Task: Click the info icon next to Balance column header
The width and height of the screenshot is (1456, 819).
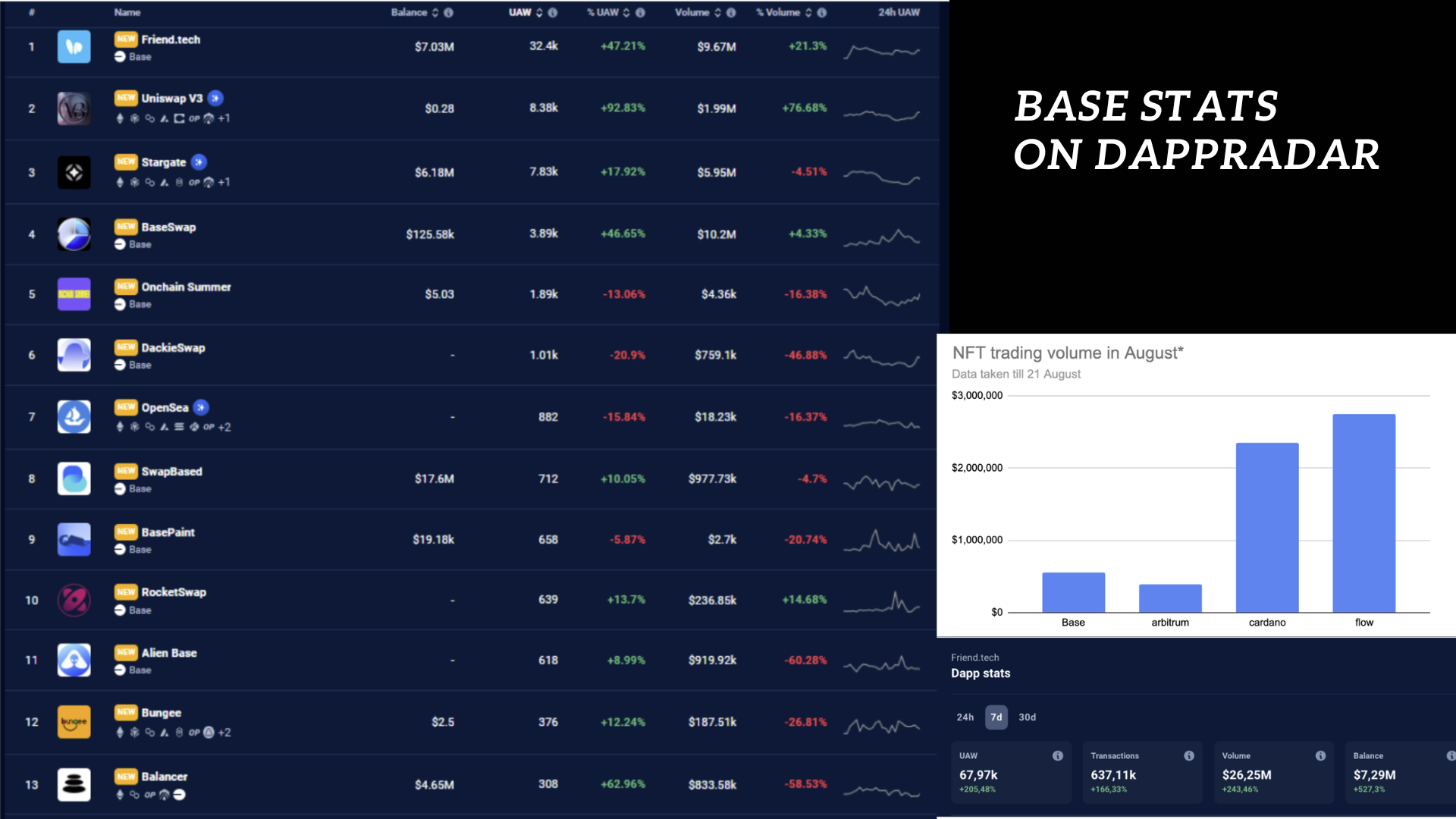Action: 447,12
